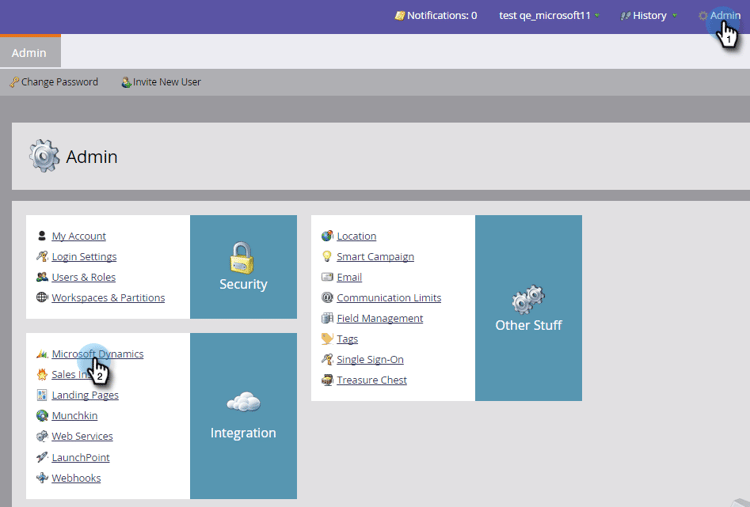750x507 pixels.
Task: Open the Single Sign-On link
Action: pos(370,359)
